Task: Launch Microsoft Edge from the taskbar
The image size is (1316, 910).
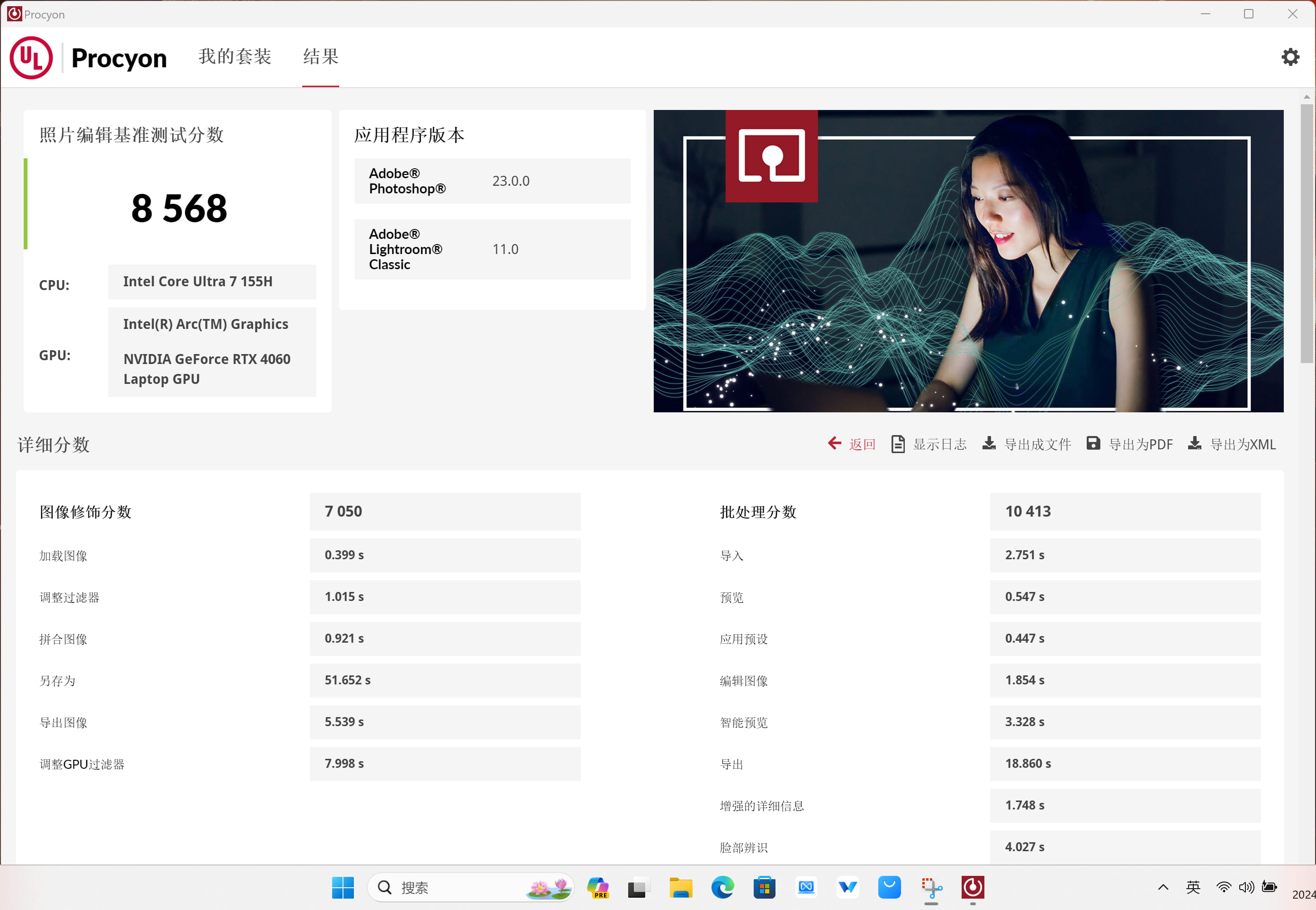Action: point(722,887)
